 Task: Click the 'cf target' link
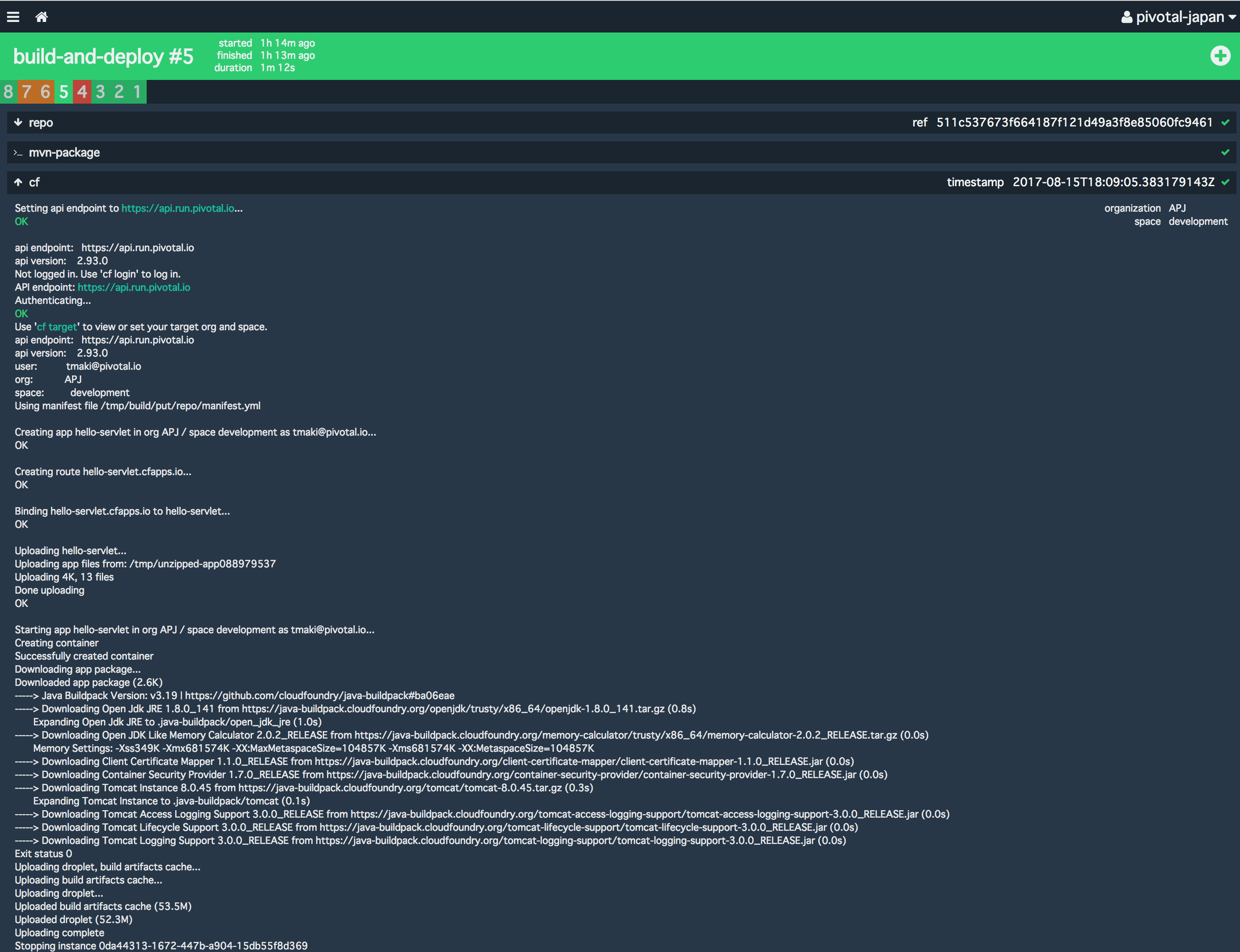pos(57,327)
